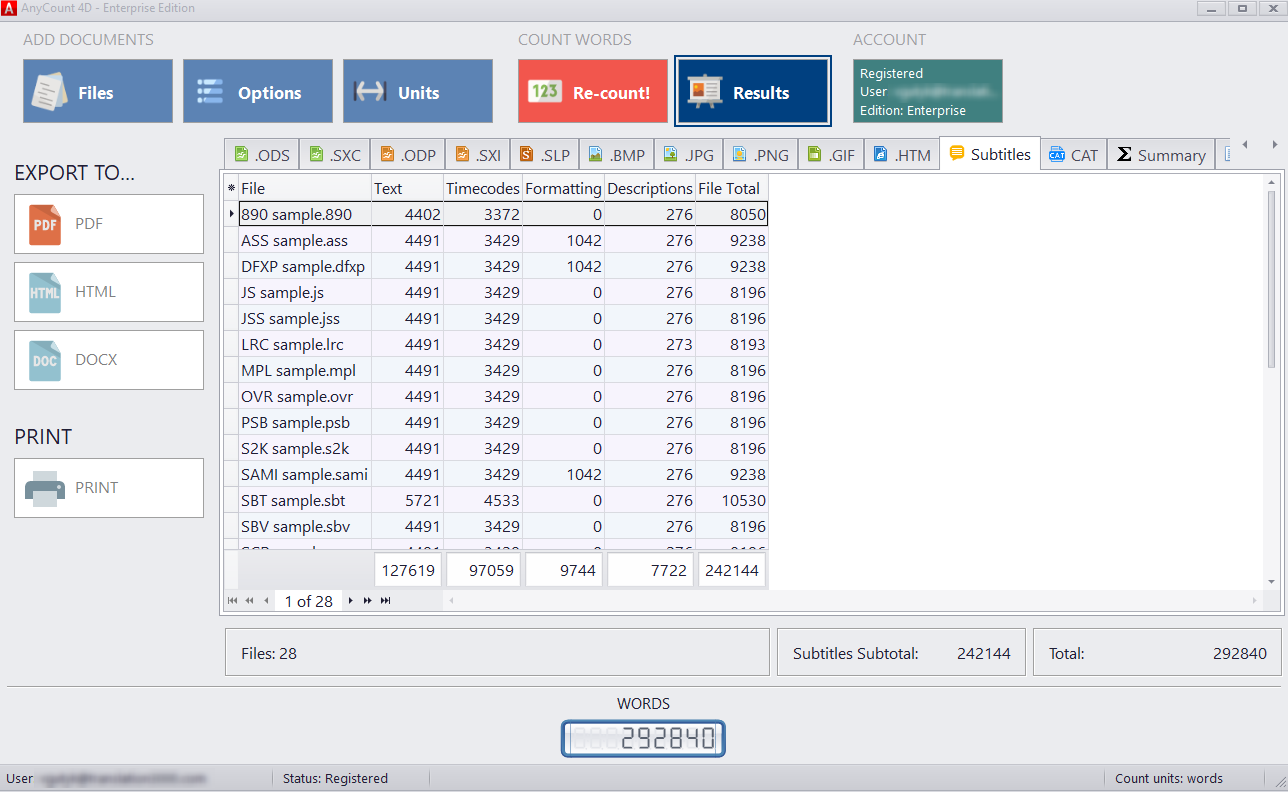
Task: Sort by the Text column header
Action: click(407, 188)
